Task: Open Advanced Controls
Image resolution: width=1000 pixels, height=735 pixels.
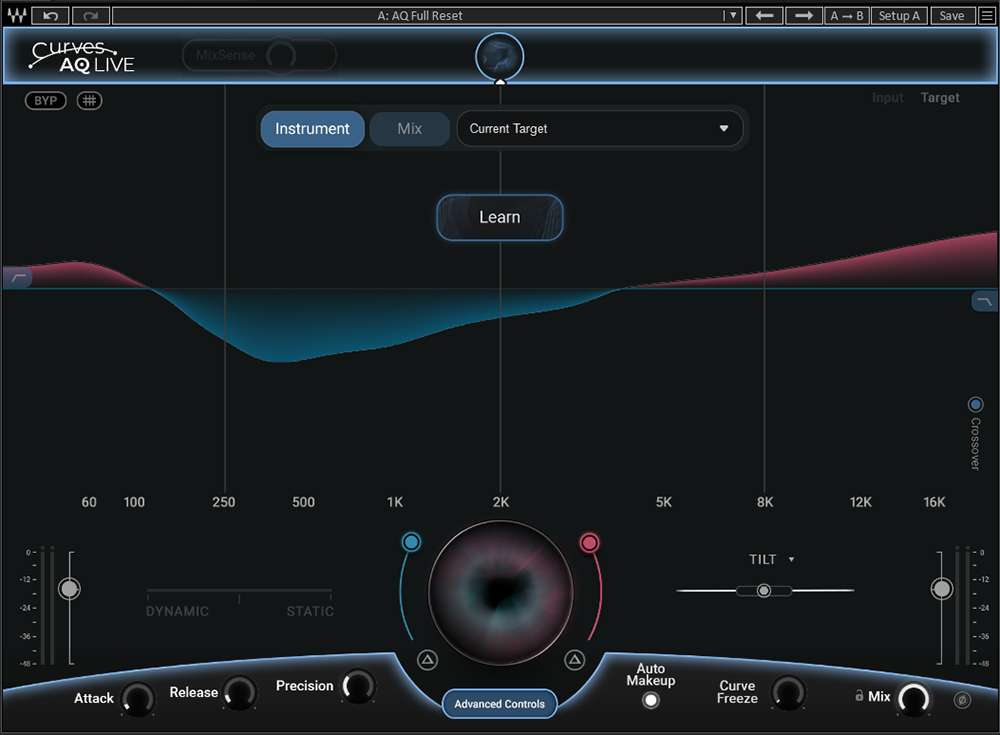Action: point(499,704)
